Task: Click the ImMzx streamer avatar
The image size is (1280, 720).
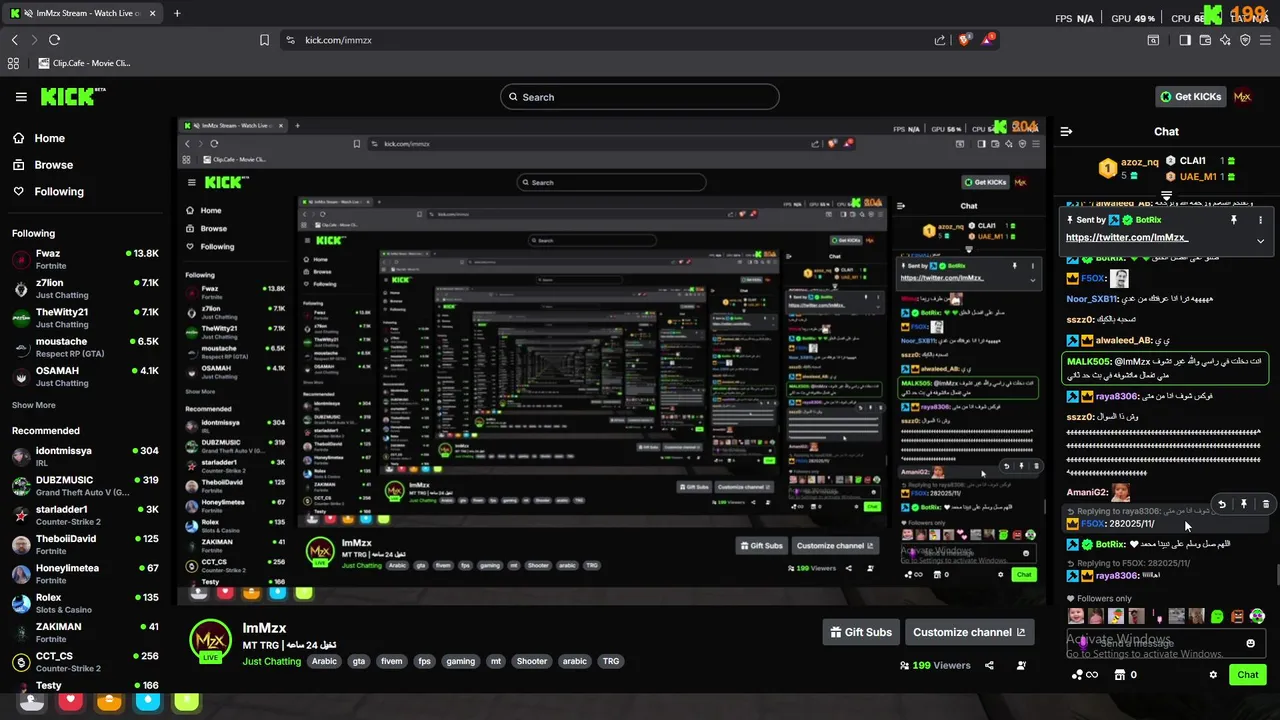Action: tap(211, 641)
